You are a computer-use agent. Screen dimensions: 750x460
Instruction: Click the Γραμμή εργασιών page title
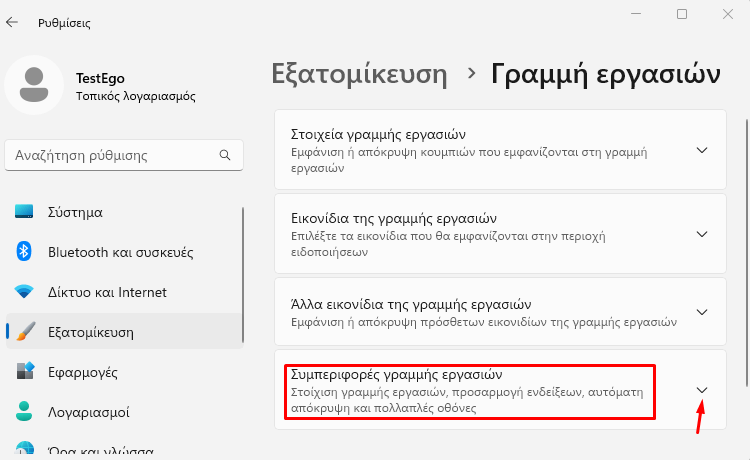click(x=606, y=75)
